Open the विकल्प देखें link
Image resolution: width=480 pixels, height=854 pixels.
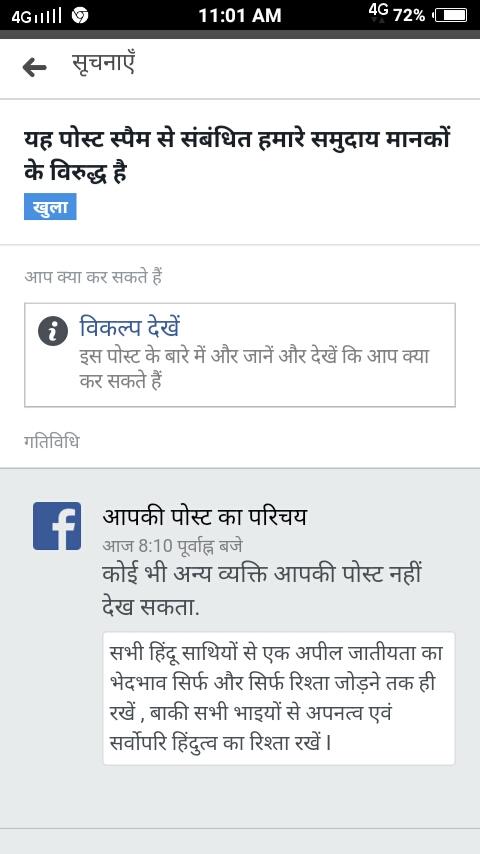point(130,328)
